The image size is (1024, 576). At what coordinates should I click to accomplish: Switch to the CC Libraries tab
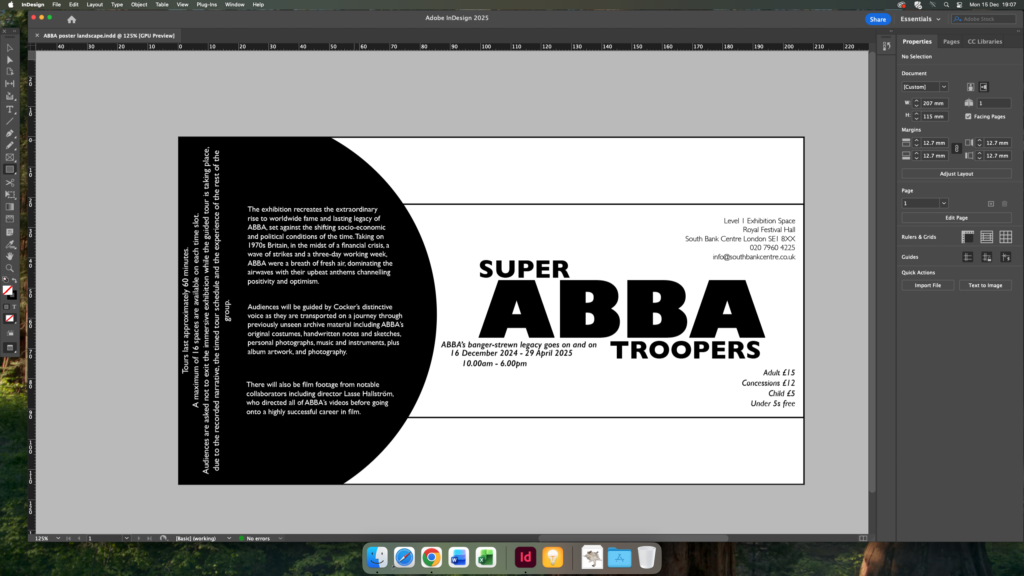985,42
